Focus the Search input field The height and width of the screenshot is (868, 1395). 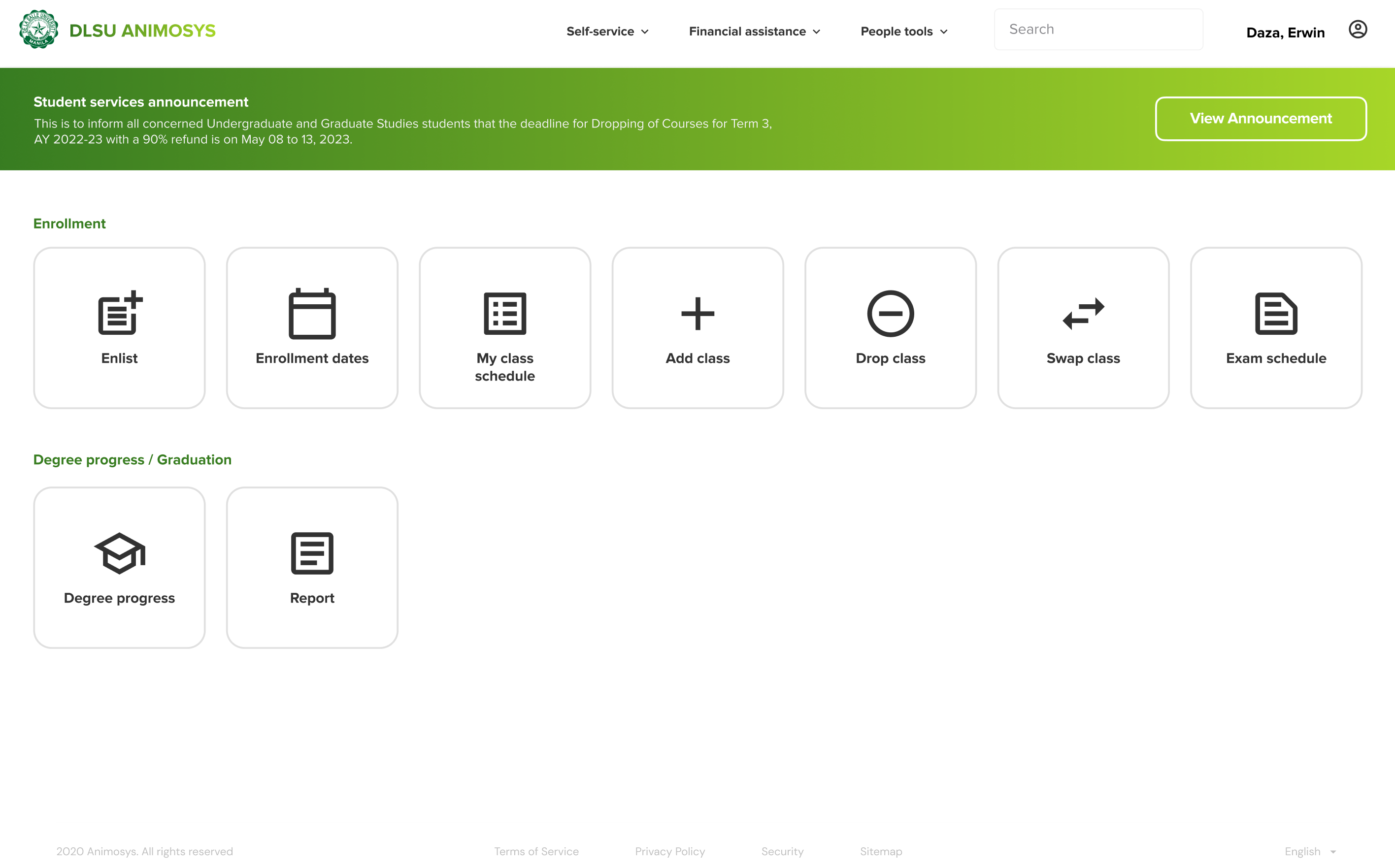1098,29
